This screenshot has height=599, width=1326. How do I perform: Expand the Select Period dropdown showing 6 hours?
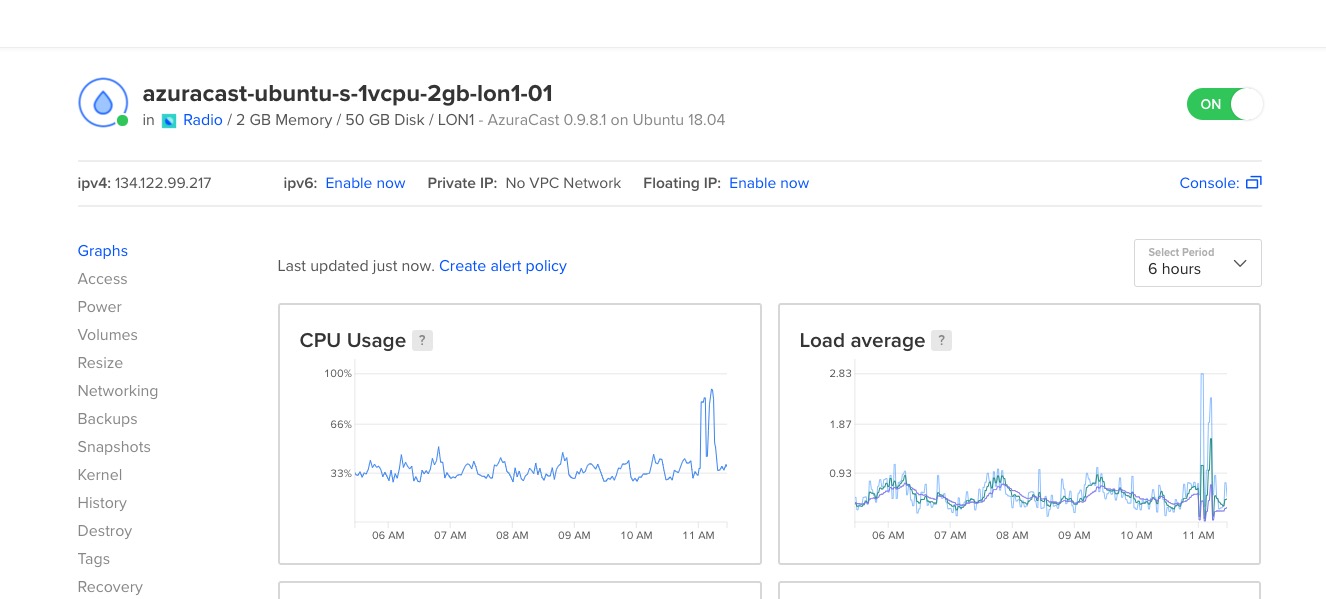(x=1197, y=262)
